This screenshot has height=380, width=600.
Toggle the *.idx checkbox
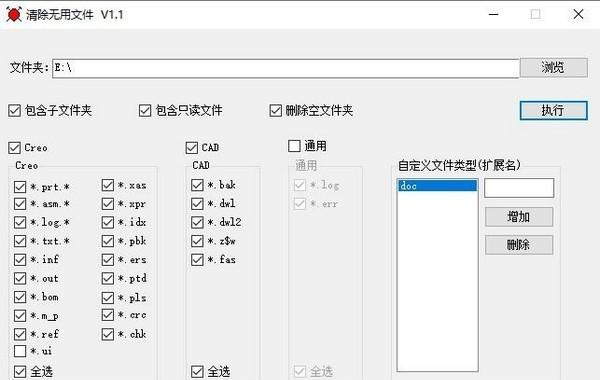(x=108, y=222)
